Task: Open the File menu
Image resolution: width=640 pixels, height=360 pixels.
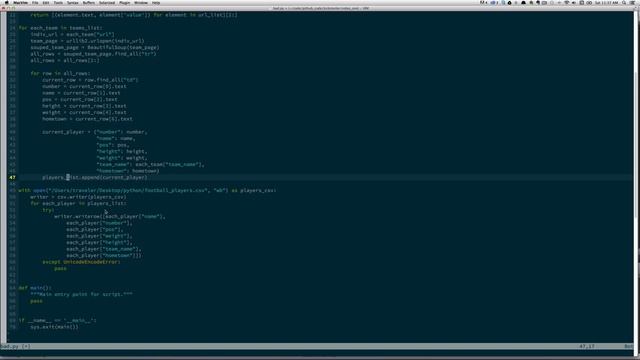Action: click(35, 2)
